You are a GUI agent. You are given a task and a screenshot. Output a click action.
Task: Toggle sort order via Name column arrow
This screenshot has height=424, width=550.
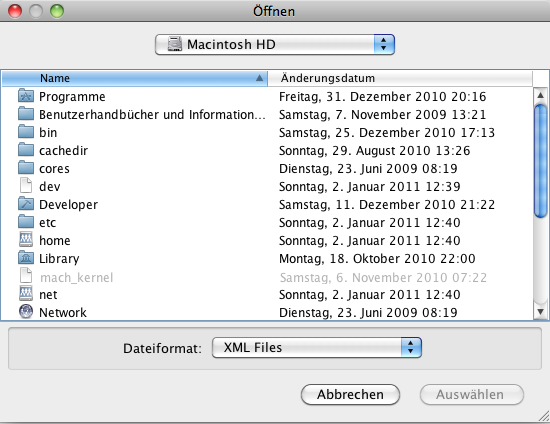pos(259,78)
